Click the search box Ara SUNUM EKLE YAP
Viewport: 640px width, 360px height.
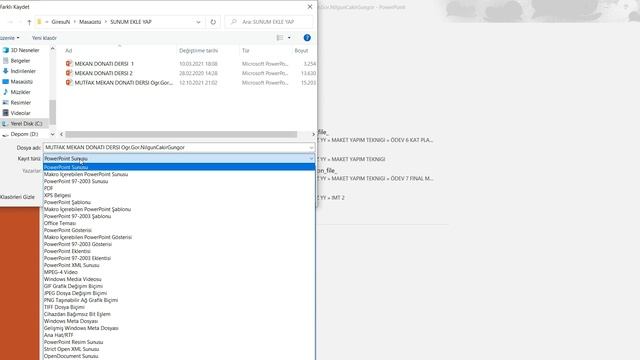click(x=269, y=22)
